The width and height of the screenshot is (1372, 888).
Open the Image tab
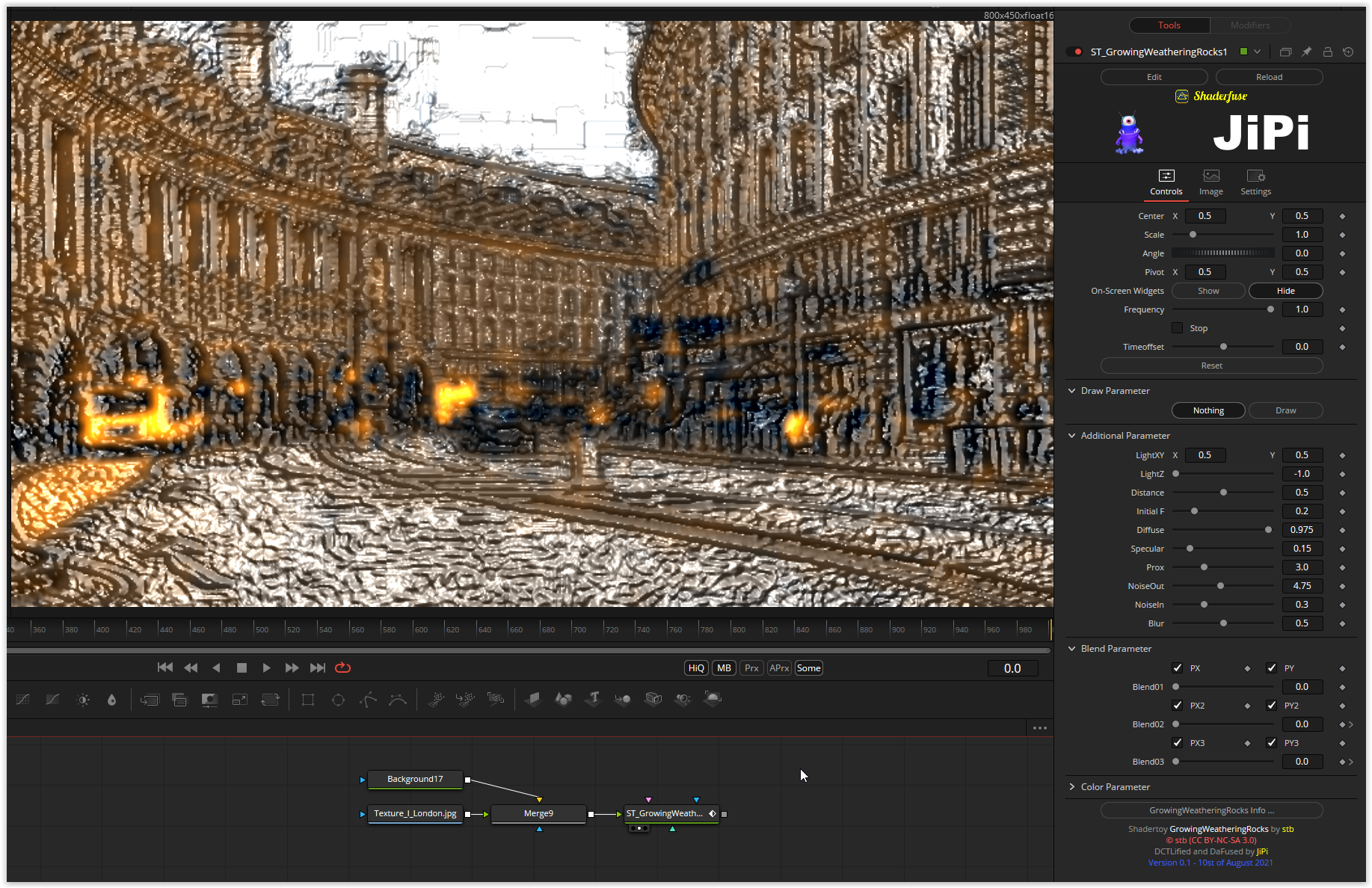pyautogui.click(x=1211, y=182)
